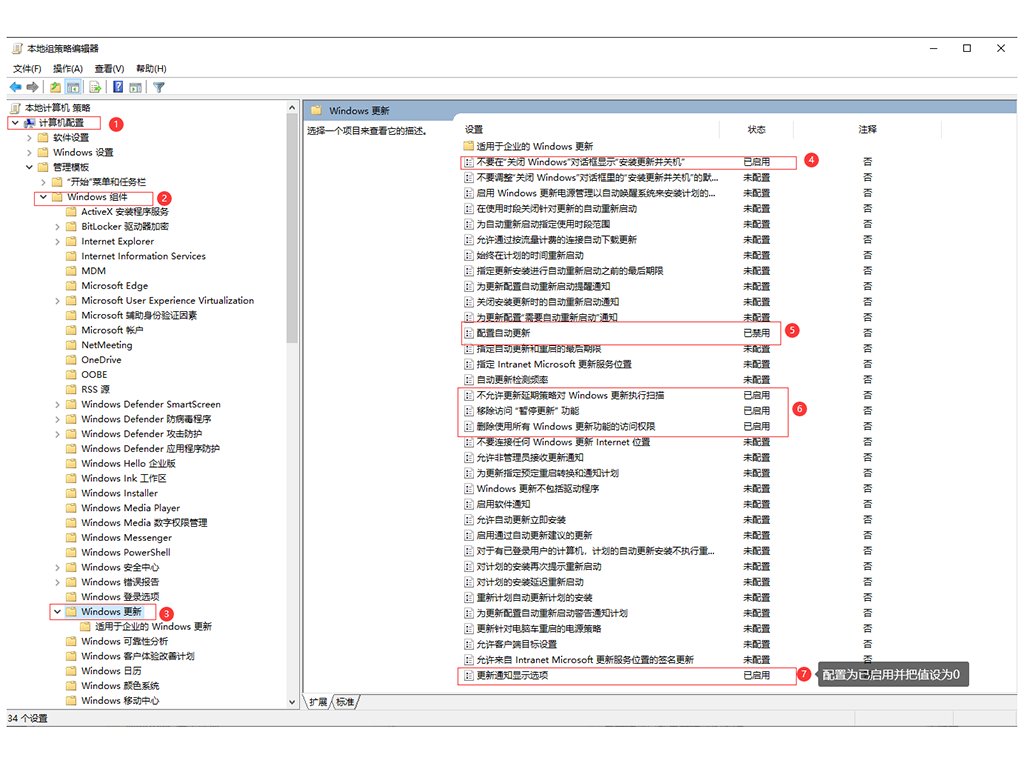Click the policy icon beside 启用软件通知

click(x=468, y=504)
